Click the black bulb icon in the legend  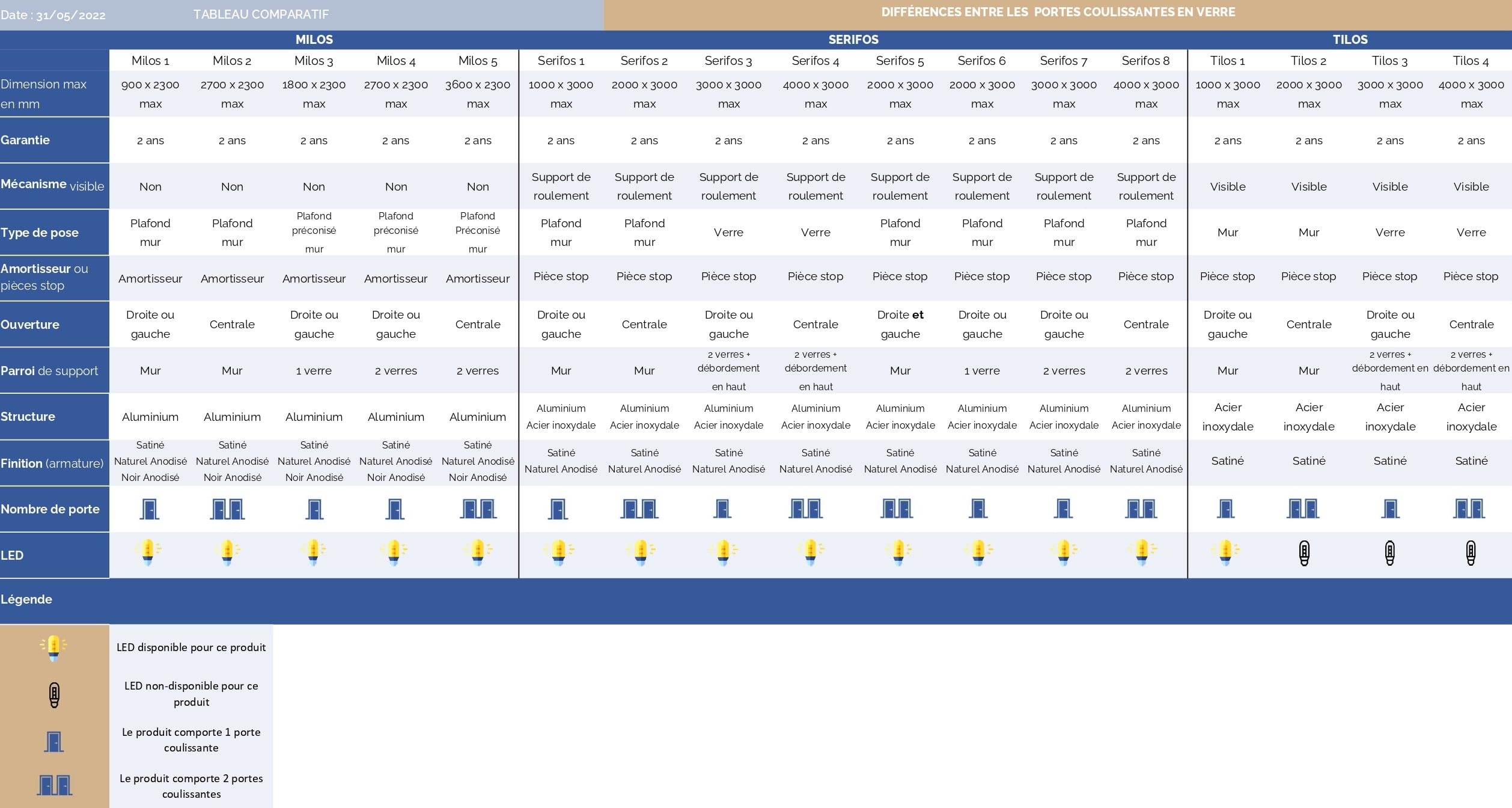coord(54,695)
